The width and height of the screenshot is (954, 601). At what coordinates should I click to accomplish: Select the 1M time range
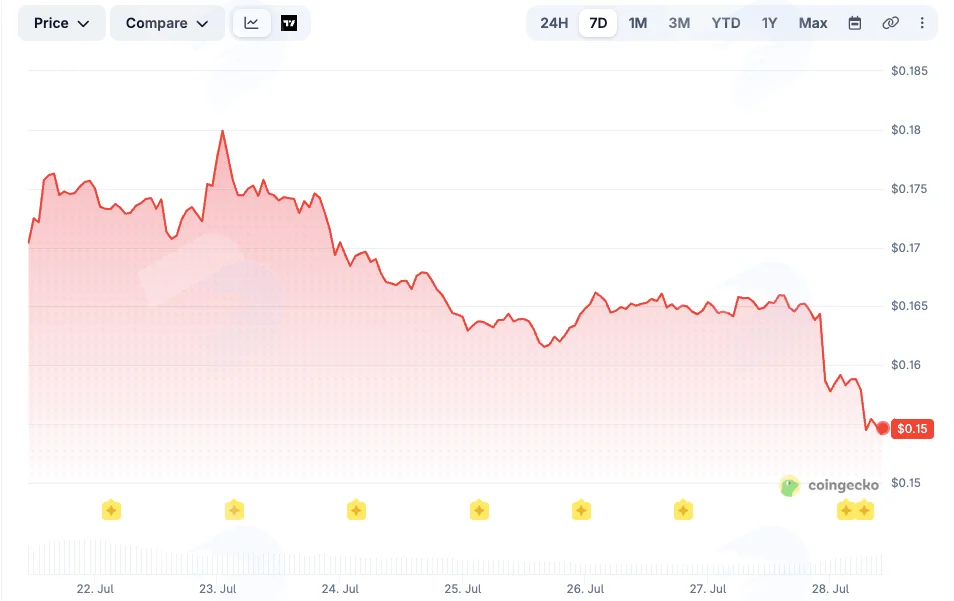pyautogui.click(x=638, y=23)
